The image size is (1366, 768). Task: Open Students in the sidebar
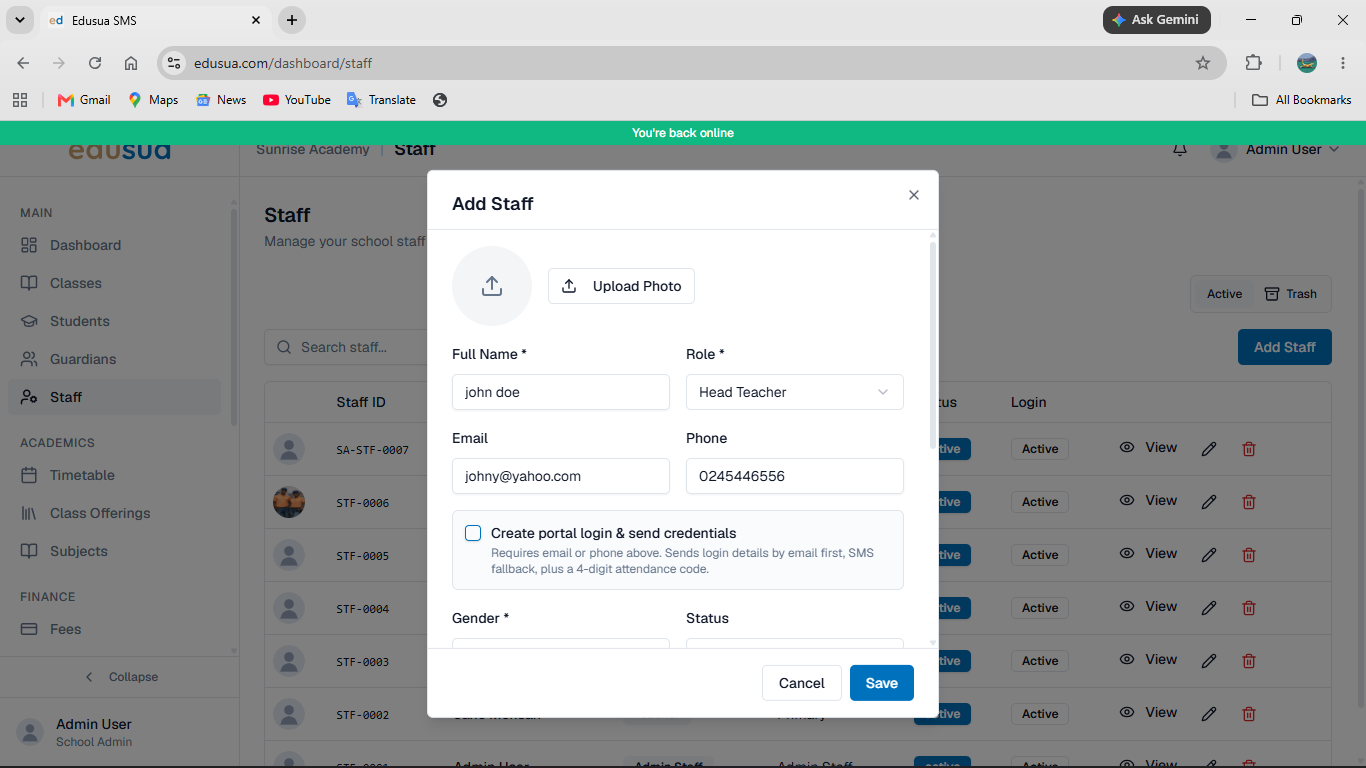click(x=114, y=321)
